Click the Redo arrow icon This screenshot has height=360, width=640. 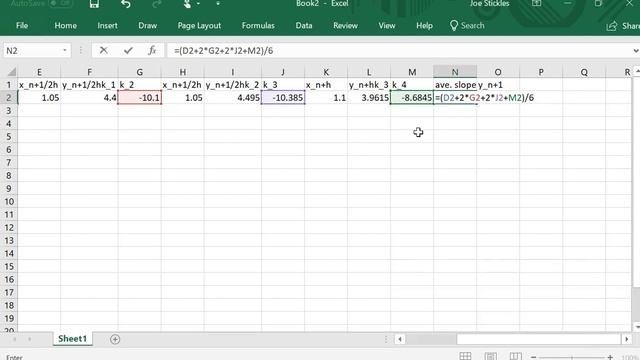(157, 4)
